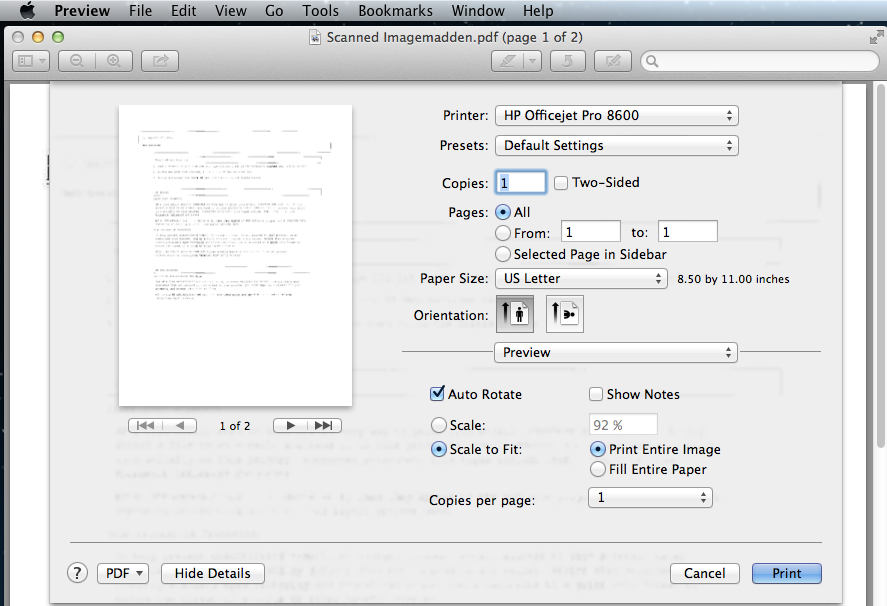887x606 pixels.
Task: Uncheck the Auto Rotate checkbox
Action: [x=437, y=394]
